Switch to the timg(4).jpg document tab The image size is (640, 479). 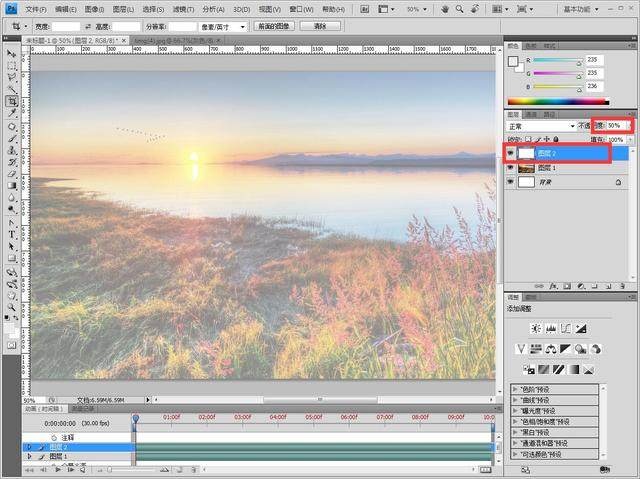click(153, 41)
